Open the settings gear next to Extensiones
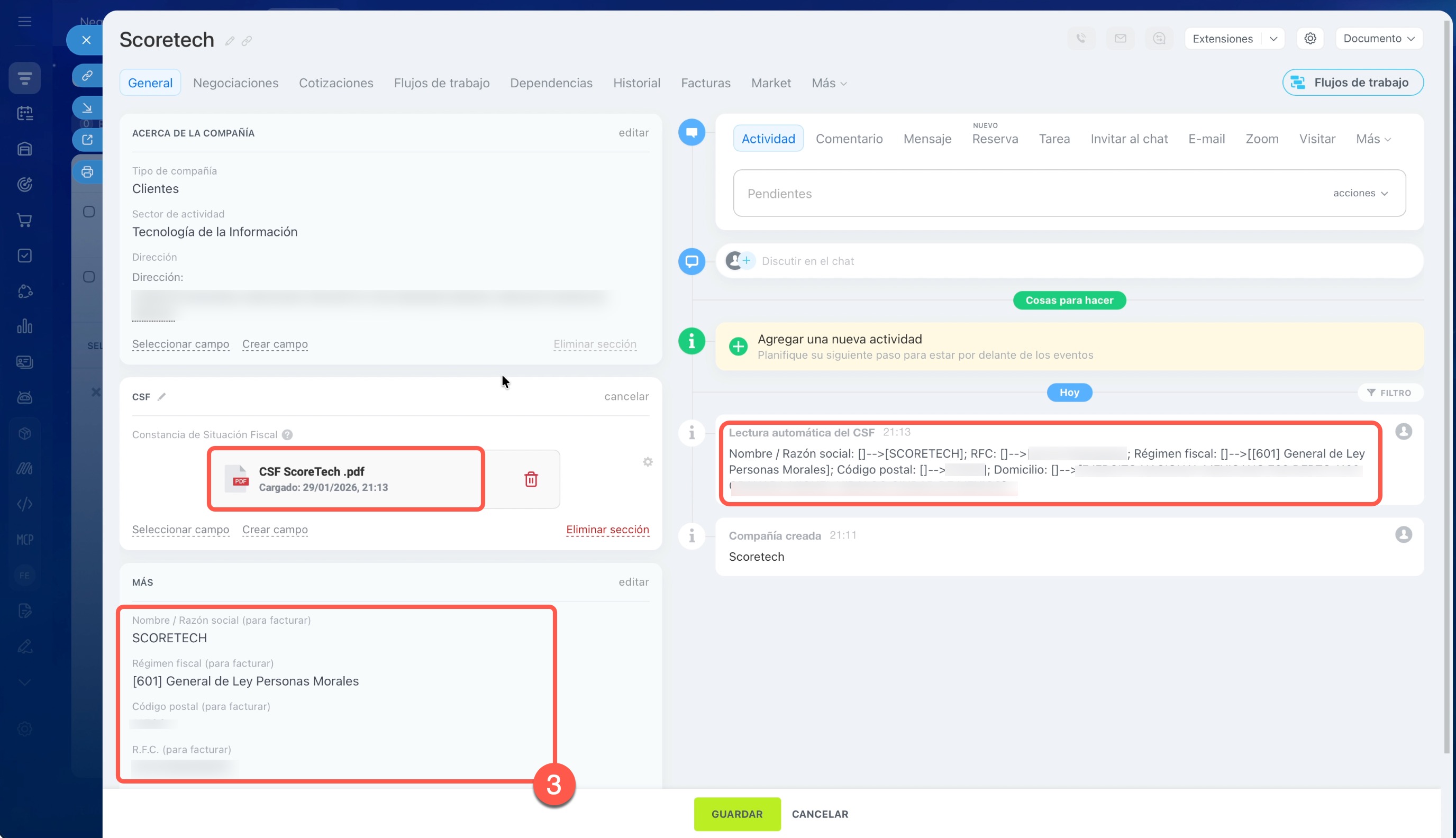Viewport: 1456px width, 838px height. [1311, 39]
